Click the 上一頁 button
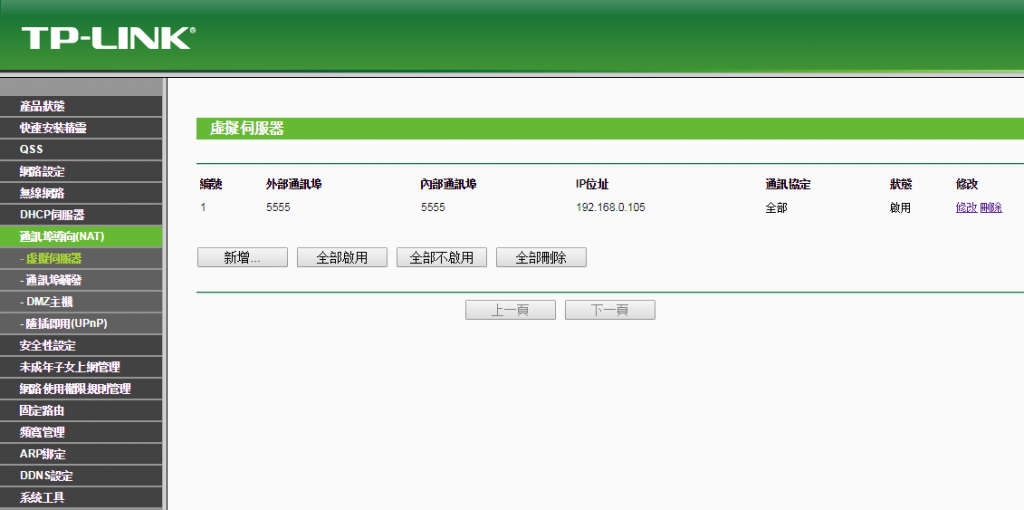The image size is (1024, 510). [x=511, y=310]
